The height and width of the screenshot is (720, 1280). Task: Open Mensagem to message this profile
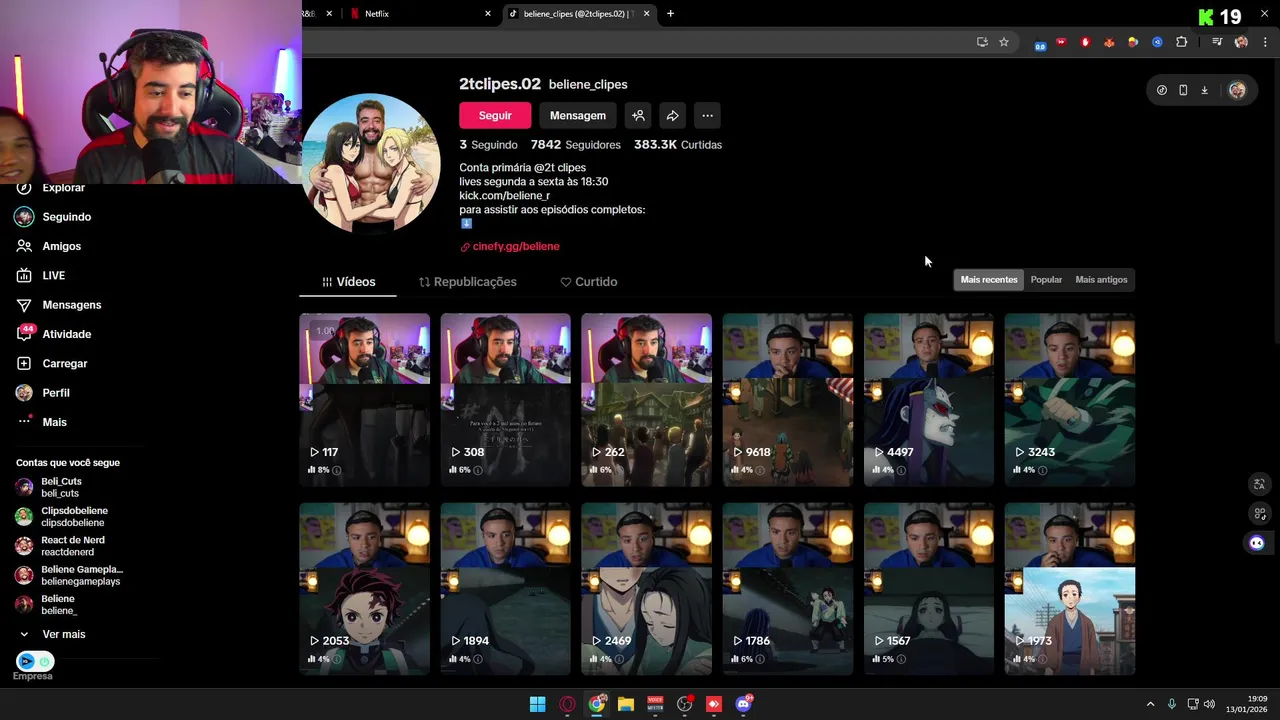point(578,115)
